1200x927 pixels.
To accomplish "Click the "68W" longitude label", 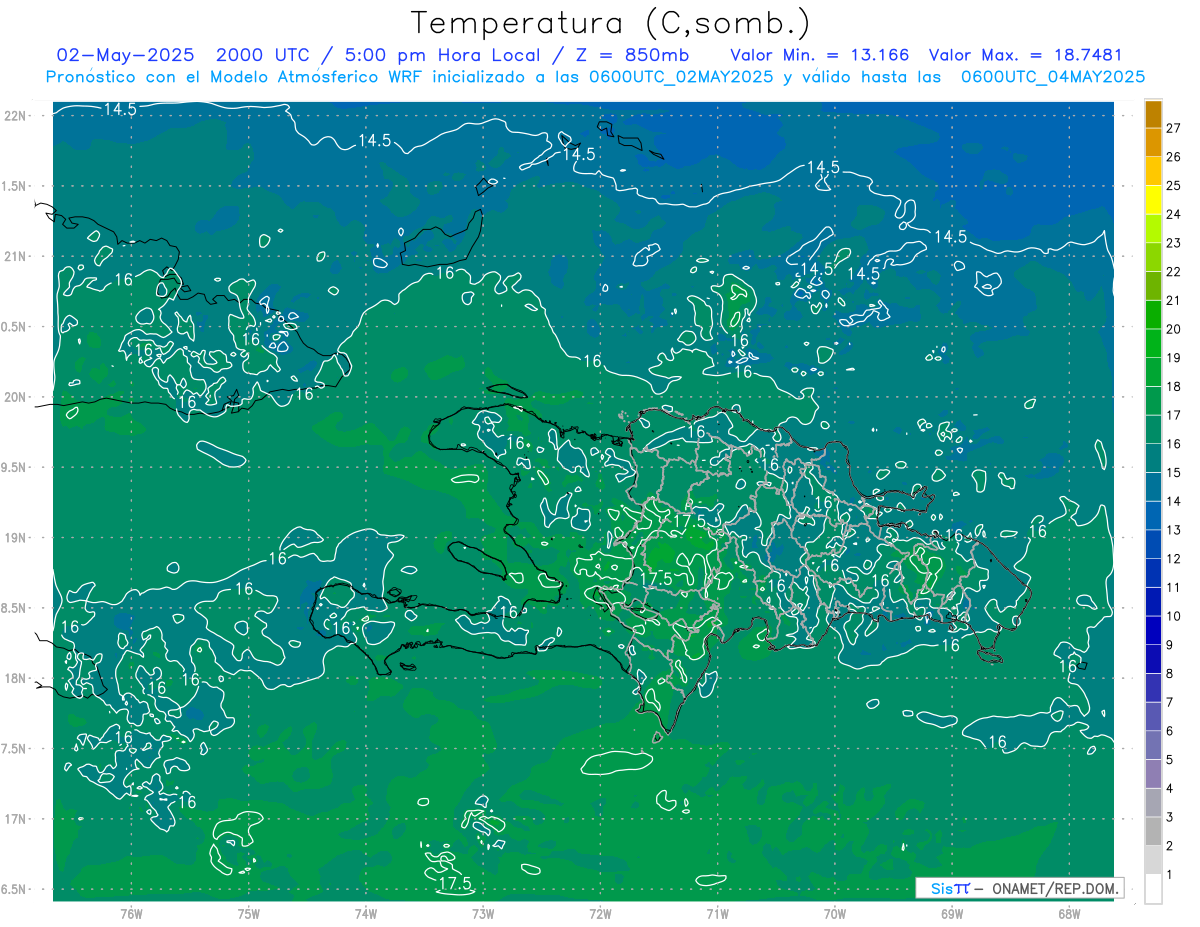I will tap(1069, 914).
